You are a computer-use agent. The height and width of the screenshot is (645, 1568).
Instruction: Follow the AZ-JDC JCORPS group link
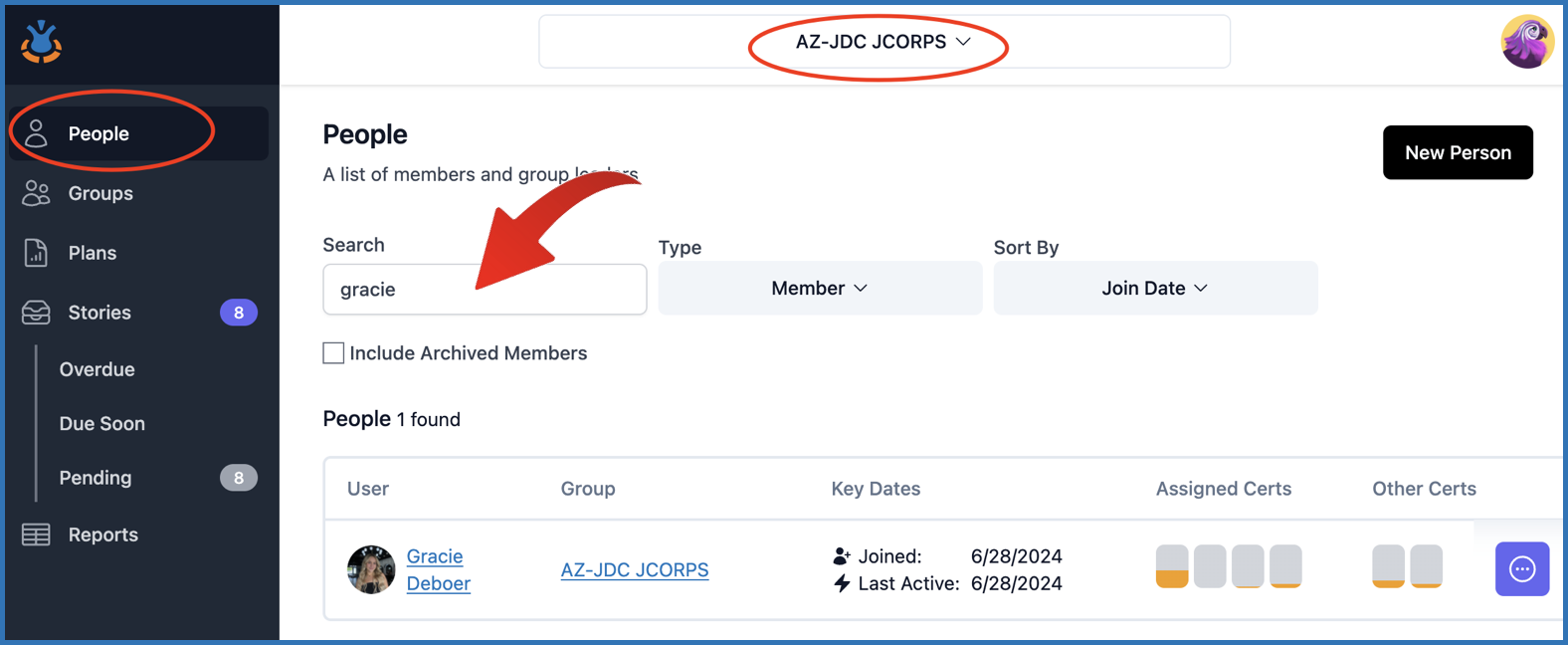635,570
